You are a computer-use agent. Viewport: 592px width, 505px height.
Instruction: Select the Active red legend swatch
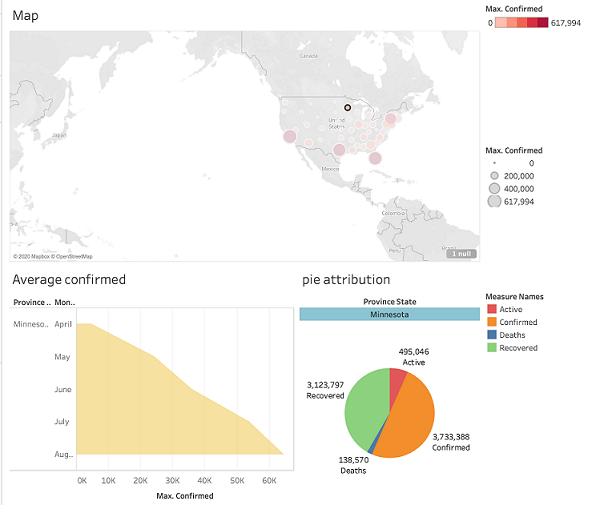(x=492, y=309)
